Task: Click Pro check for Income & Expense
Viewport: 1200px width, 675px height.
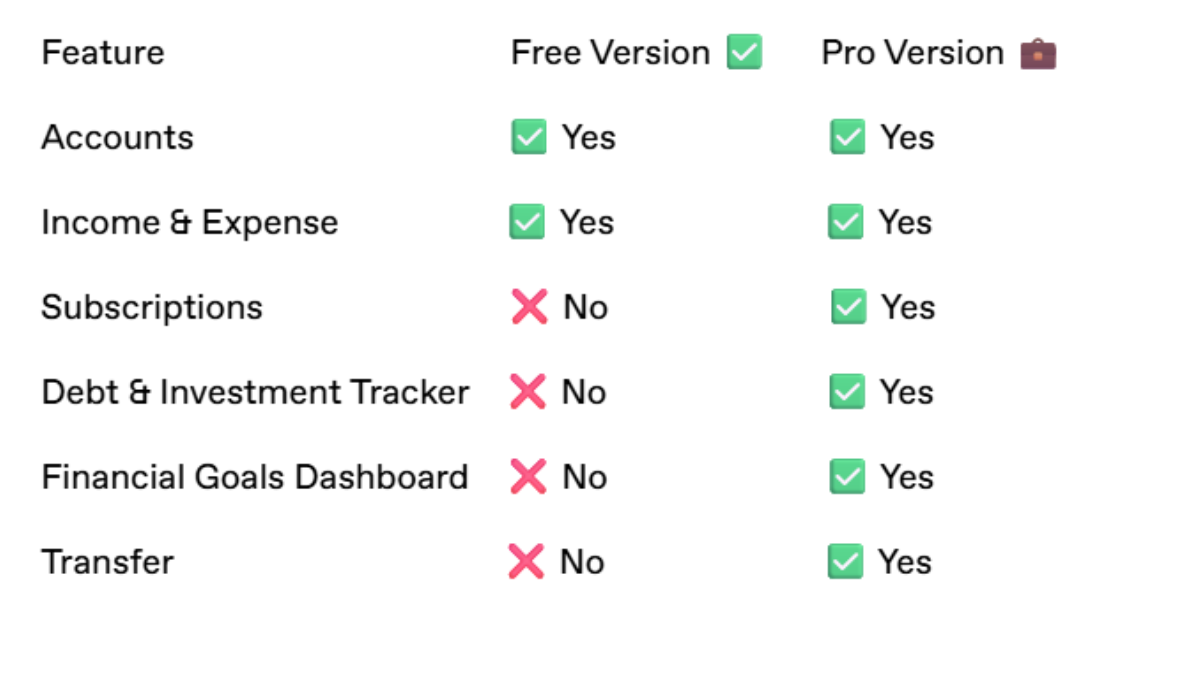Action: (845, 222)
